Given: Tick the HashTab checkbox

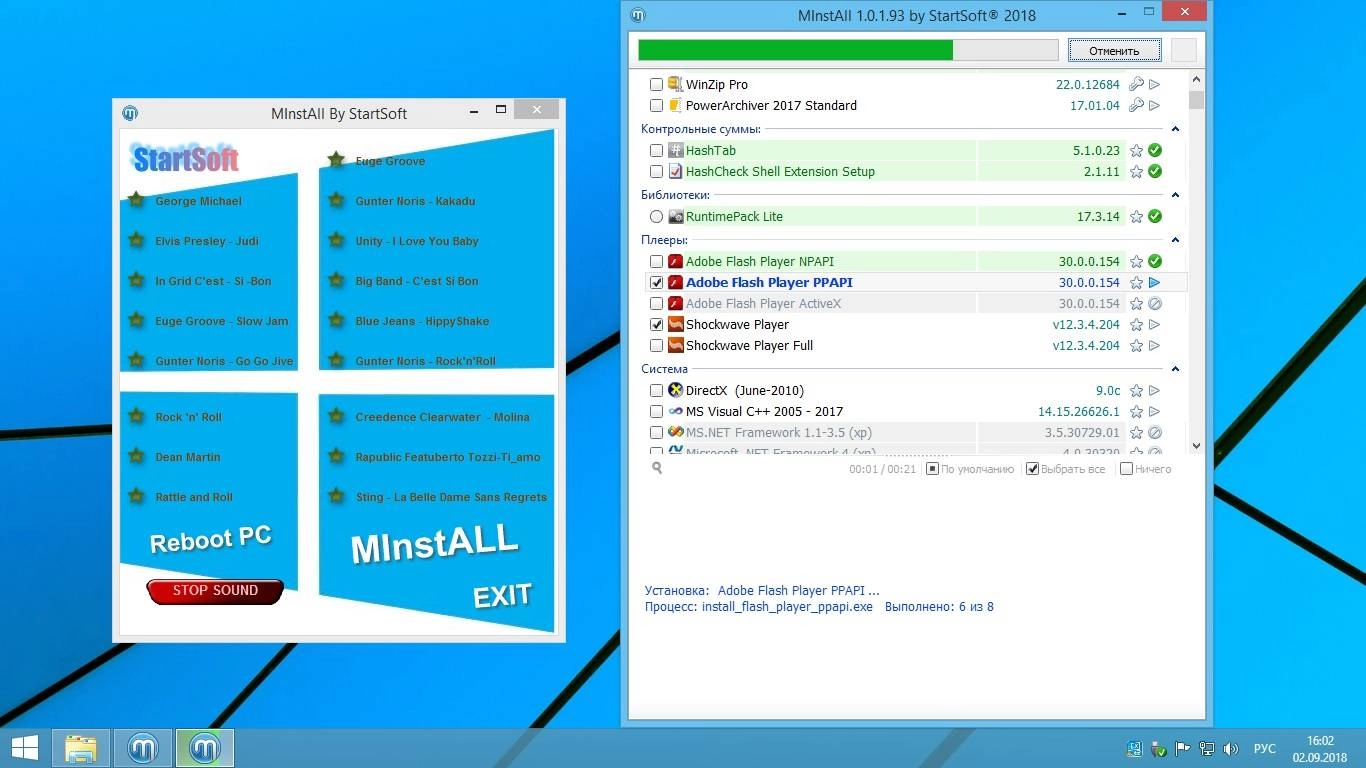Looking at the screenshot, I should point(656,151).
